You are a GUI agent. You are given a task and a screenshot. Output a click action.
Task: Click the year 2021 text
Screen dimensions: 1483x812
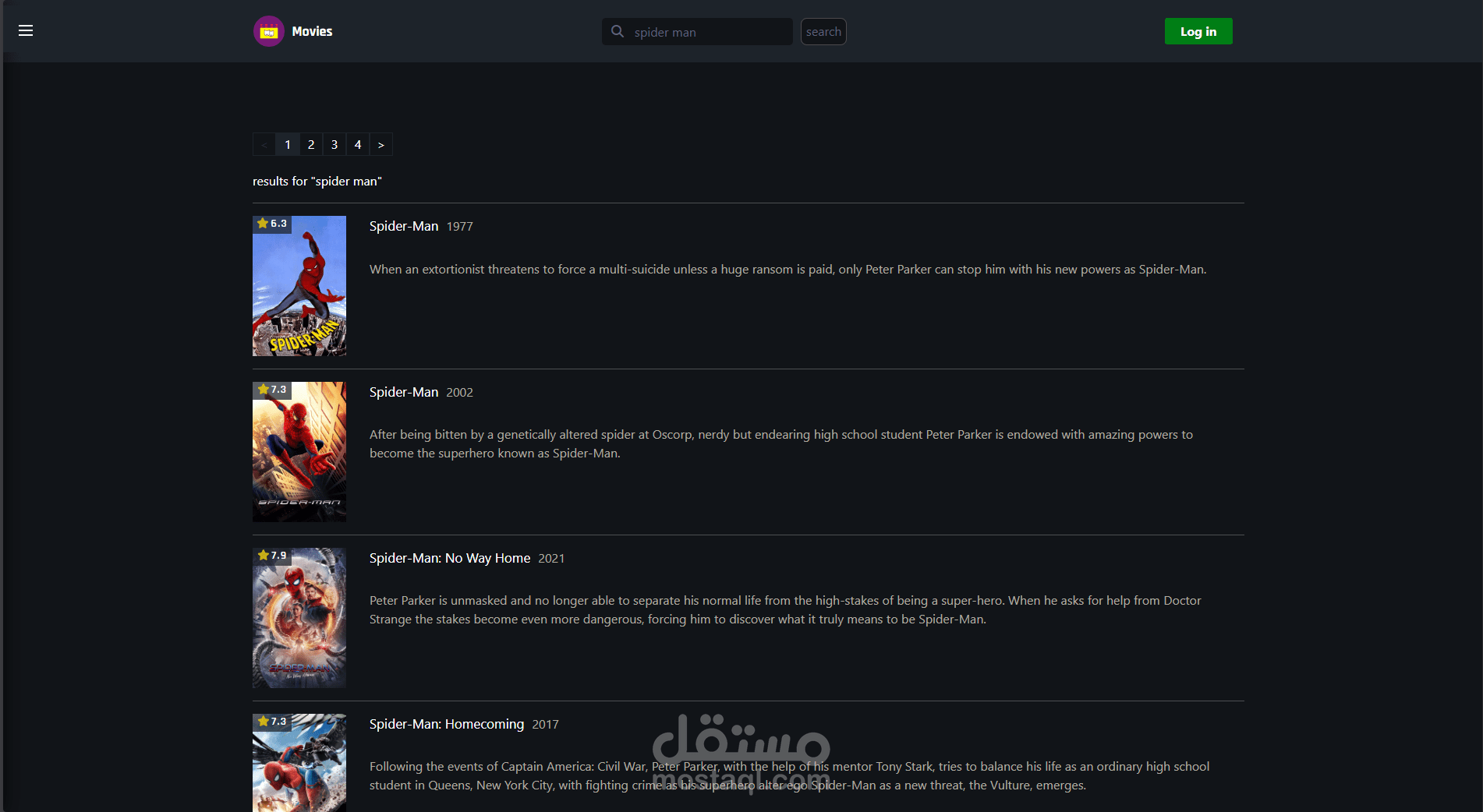coord(551,559)
